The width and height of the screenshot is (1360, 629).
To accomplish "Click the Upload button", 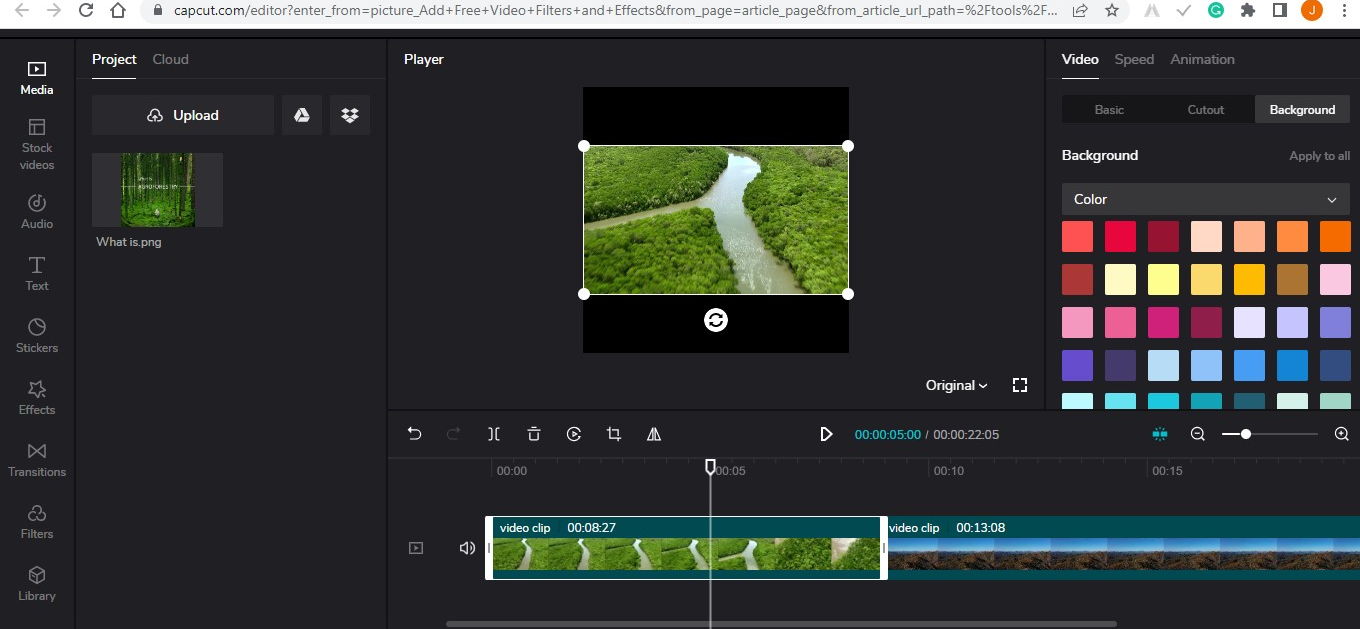I will (x=183, y=115).
